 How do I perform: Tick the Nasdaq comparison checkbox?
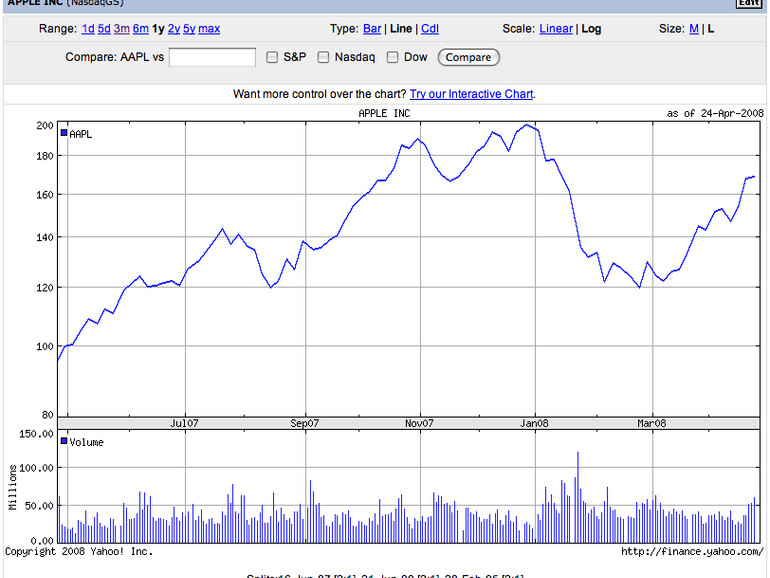[x=323, y=57]
